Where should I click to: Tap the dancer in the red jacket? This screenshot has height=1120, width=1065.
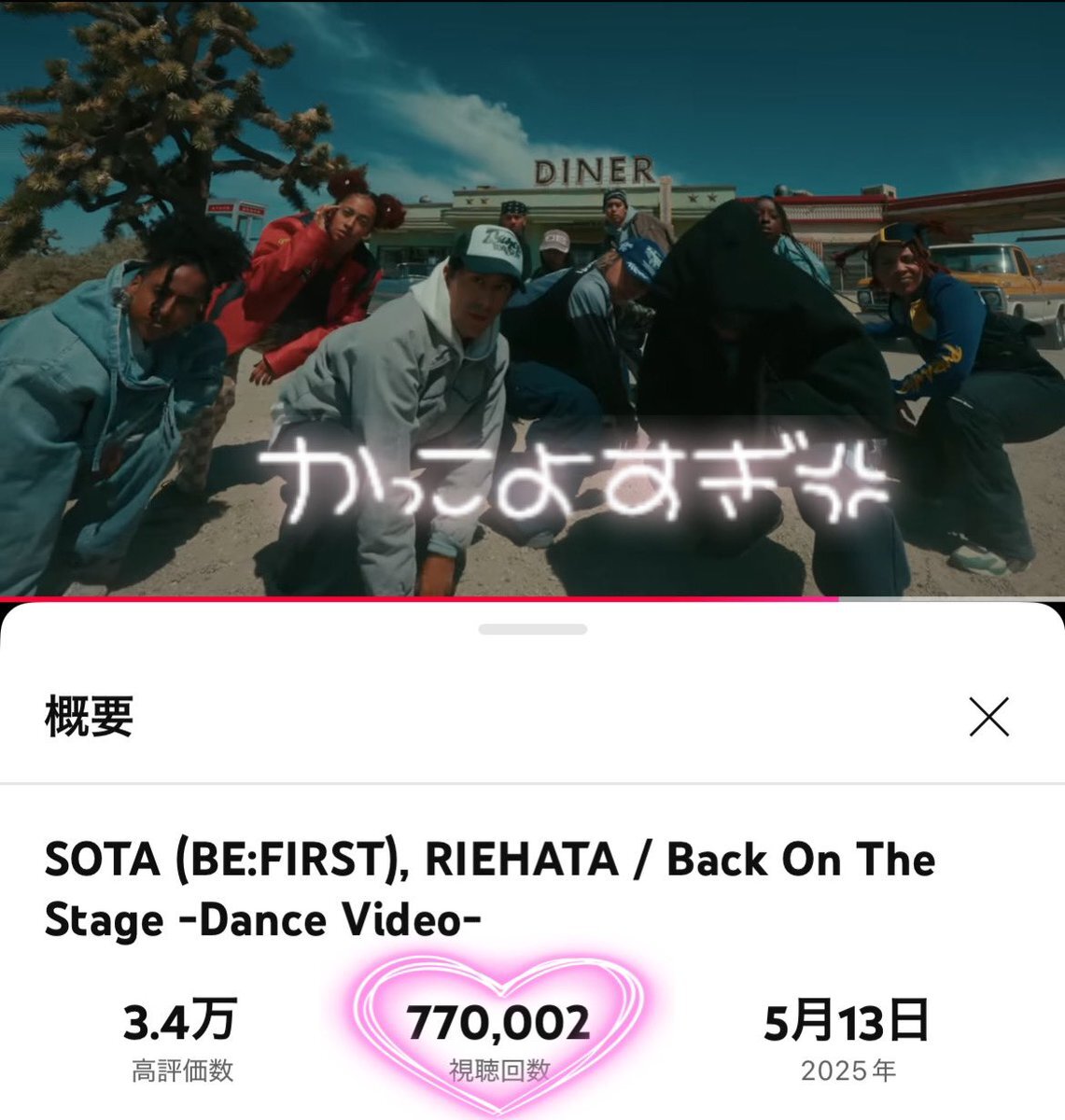coord(299,280)
